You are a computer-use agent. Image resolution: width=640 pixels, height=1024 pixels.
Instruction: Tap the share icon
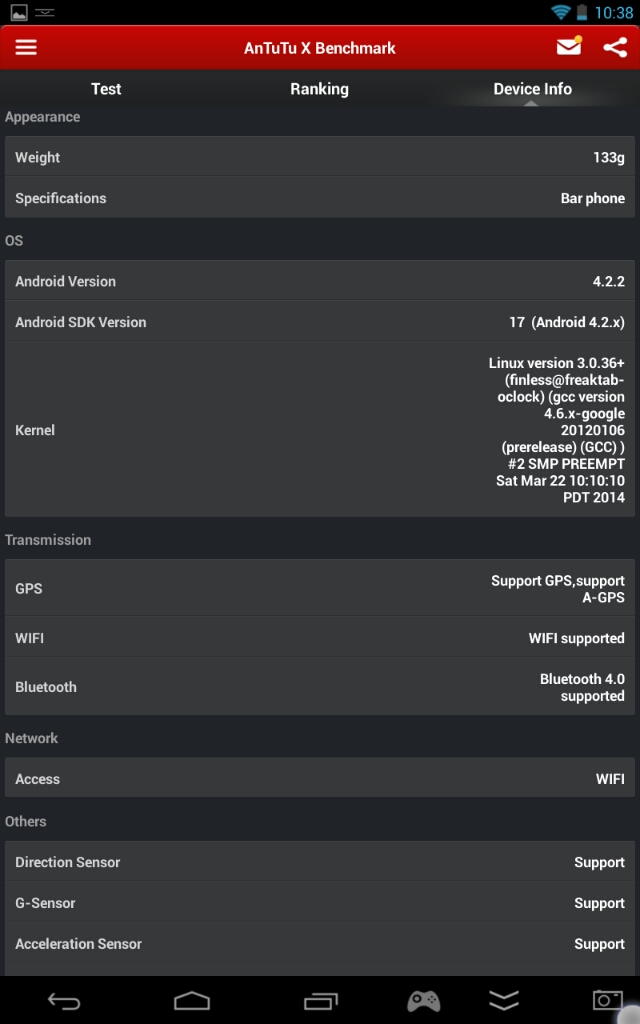click(x=615, y=47)
